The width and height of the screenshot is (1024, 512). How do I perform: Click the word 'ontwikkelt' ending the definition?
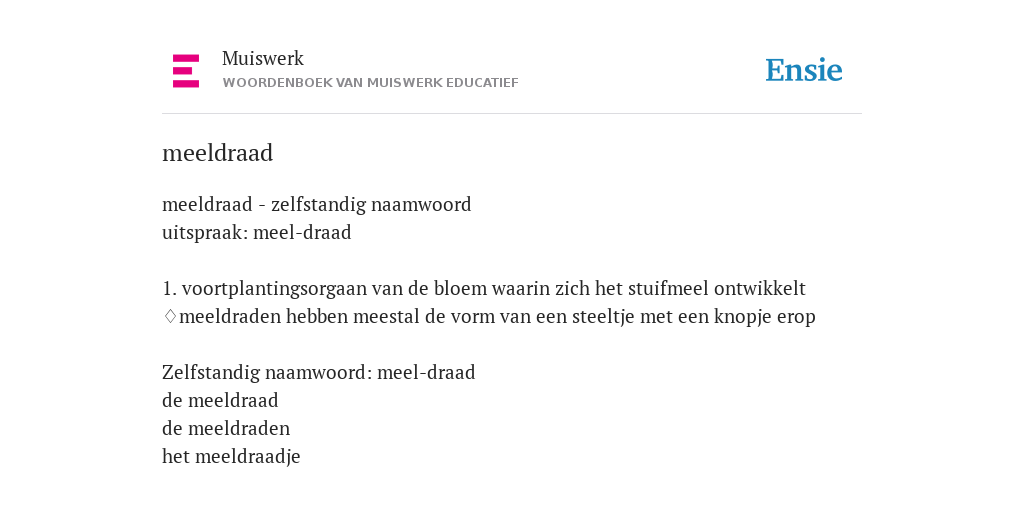(760, 289)
